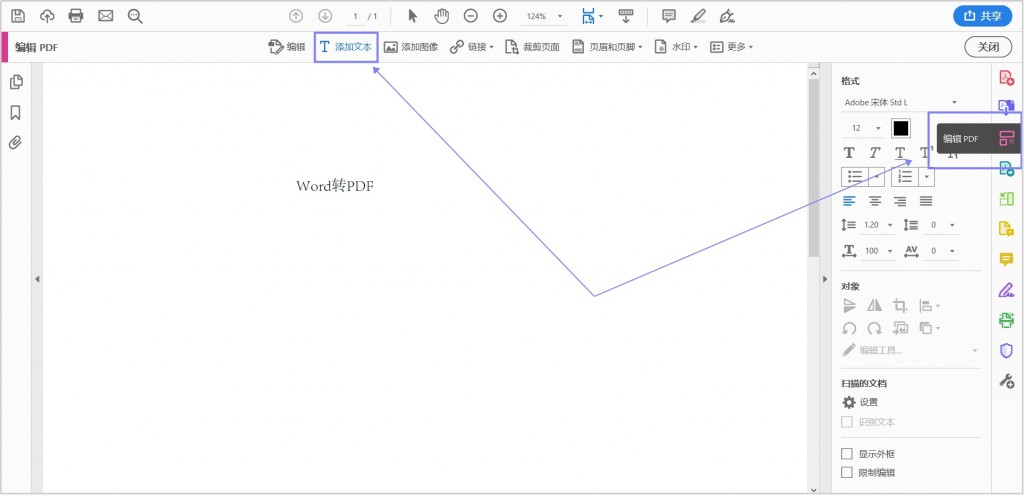Image resolution: width=1024 pixels, height=496 pixels.
Task: Open 水印 dropdown menu
Action: (677, 47)
